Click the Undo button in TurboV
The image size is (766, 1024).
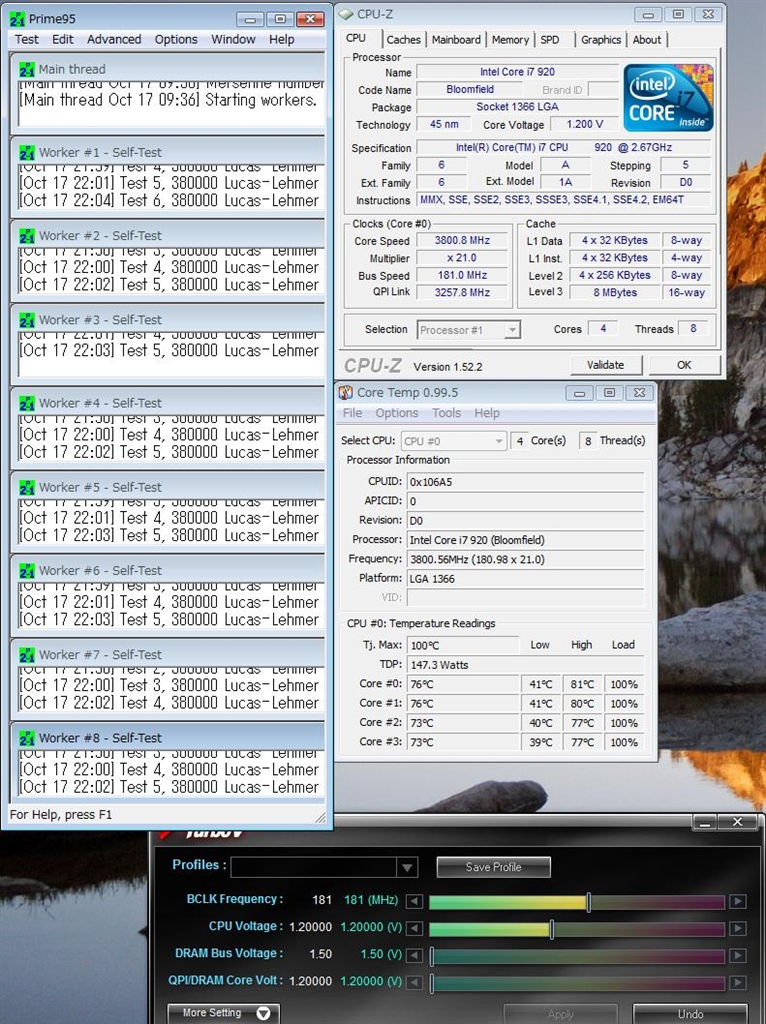690,1014
